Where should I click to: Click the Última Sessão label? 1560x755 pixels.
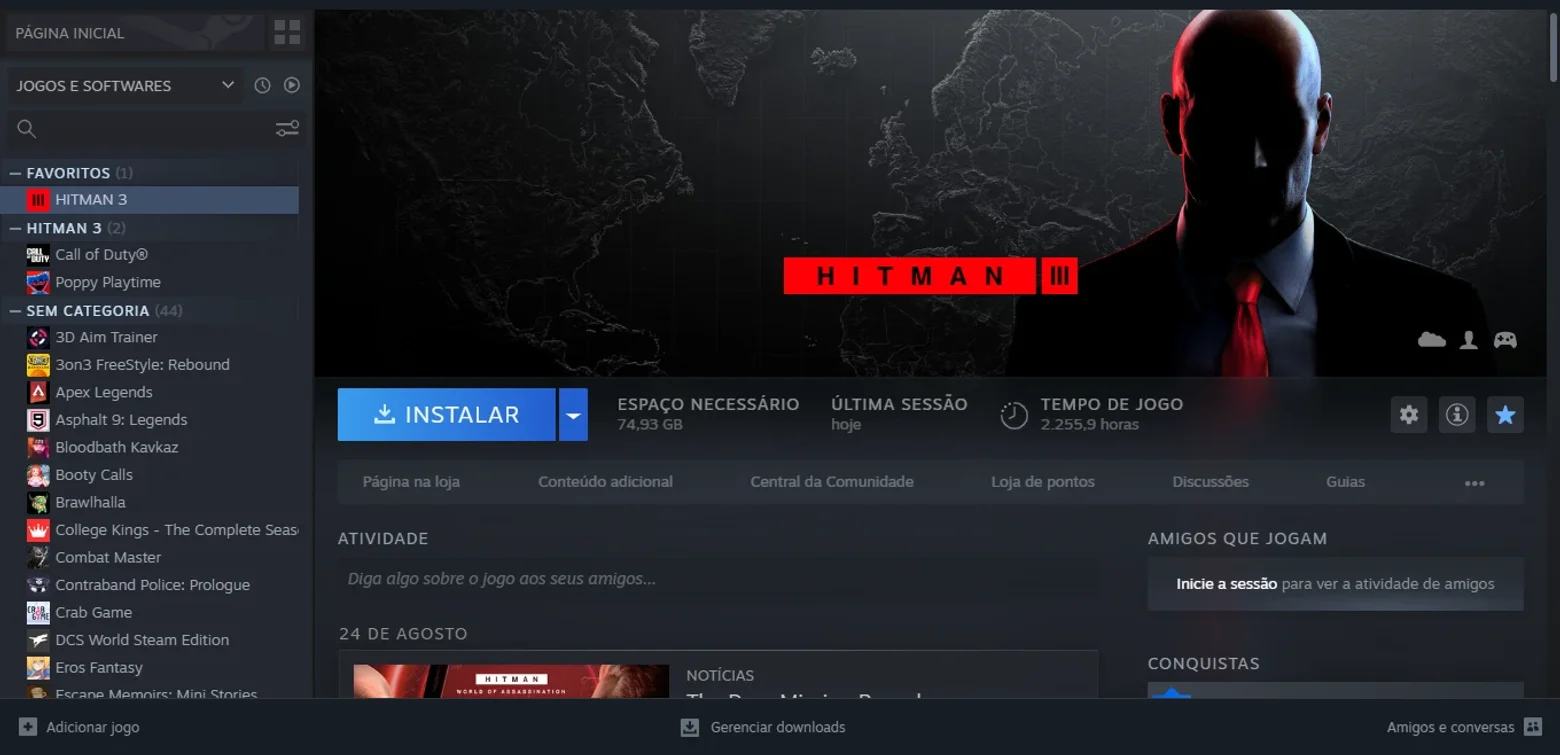tap(899, 404)
